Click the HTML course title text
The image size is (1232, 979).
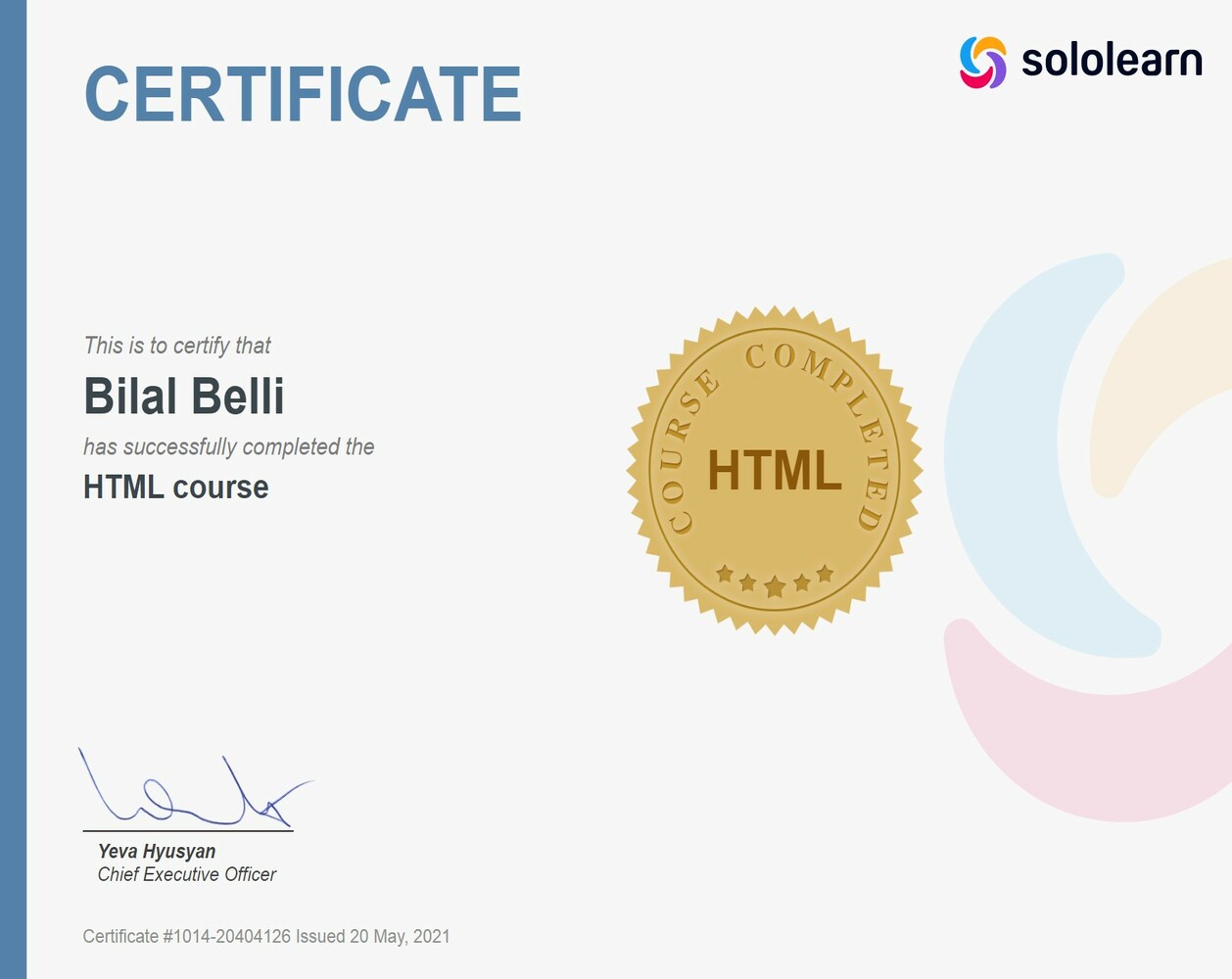[x=176, y=487]
